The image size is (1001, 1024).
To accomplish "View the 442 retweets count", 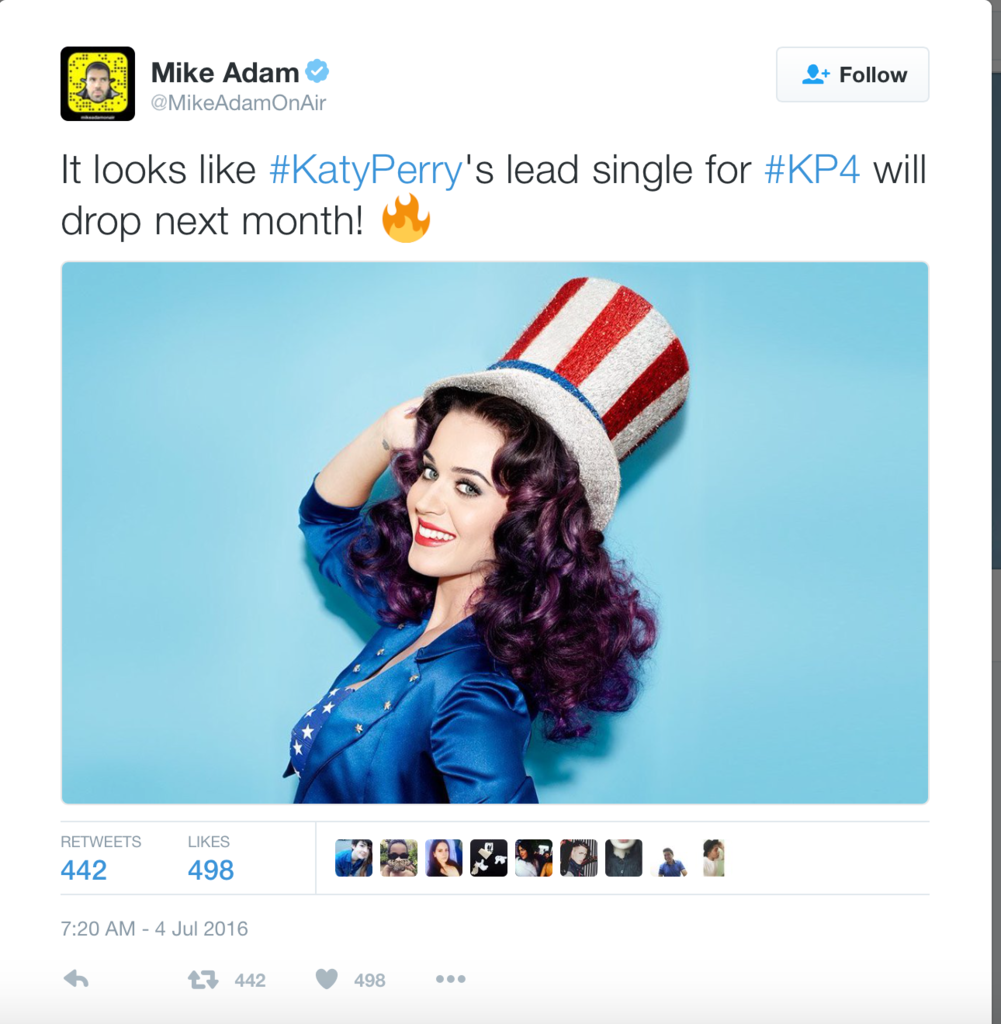I will pyautogui.click(x=84, y=870).
